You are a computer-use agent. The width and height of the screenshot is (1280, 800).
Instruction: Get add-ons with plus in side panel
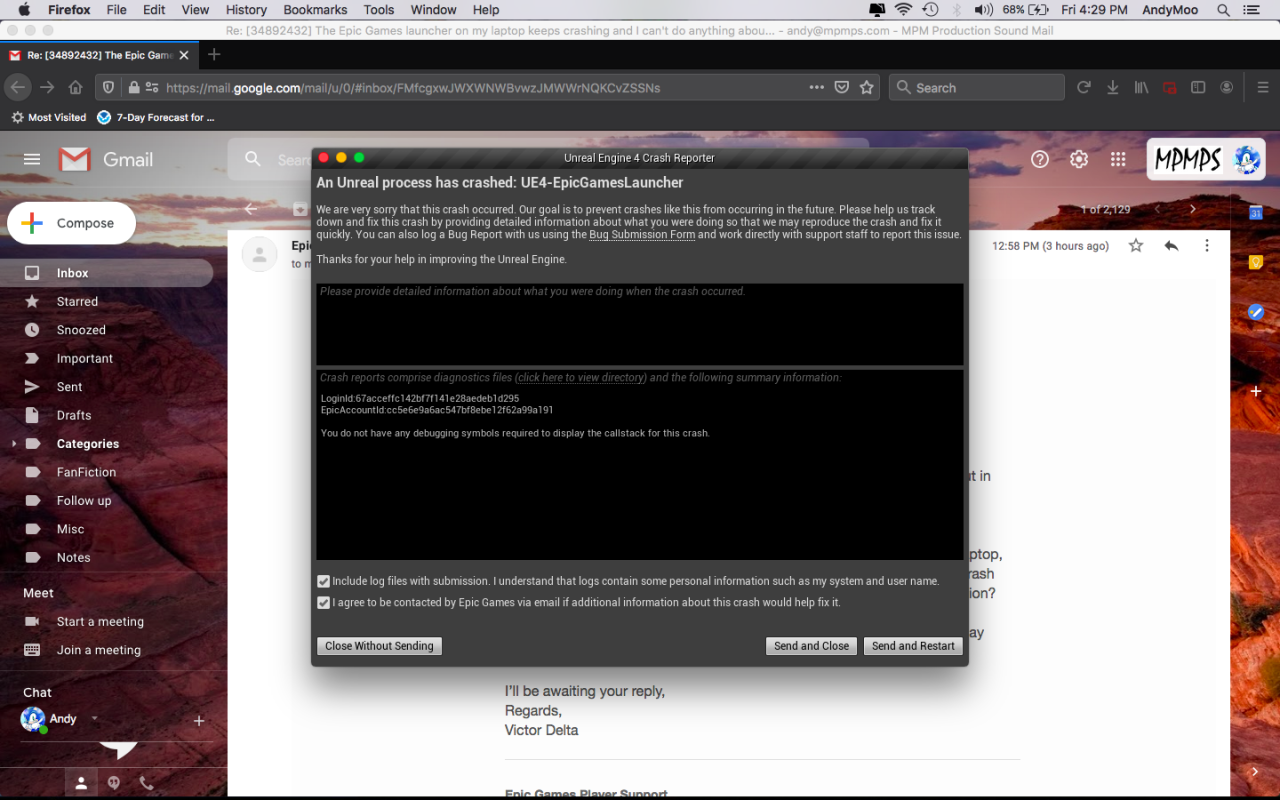click(x=1256, y=391)
